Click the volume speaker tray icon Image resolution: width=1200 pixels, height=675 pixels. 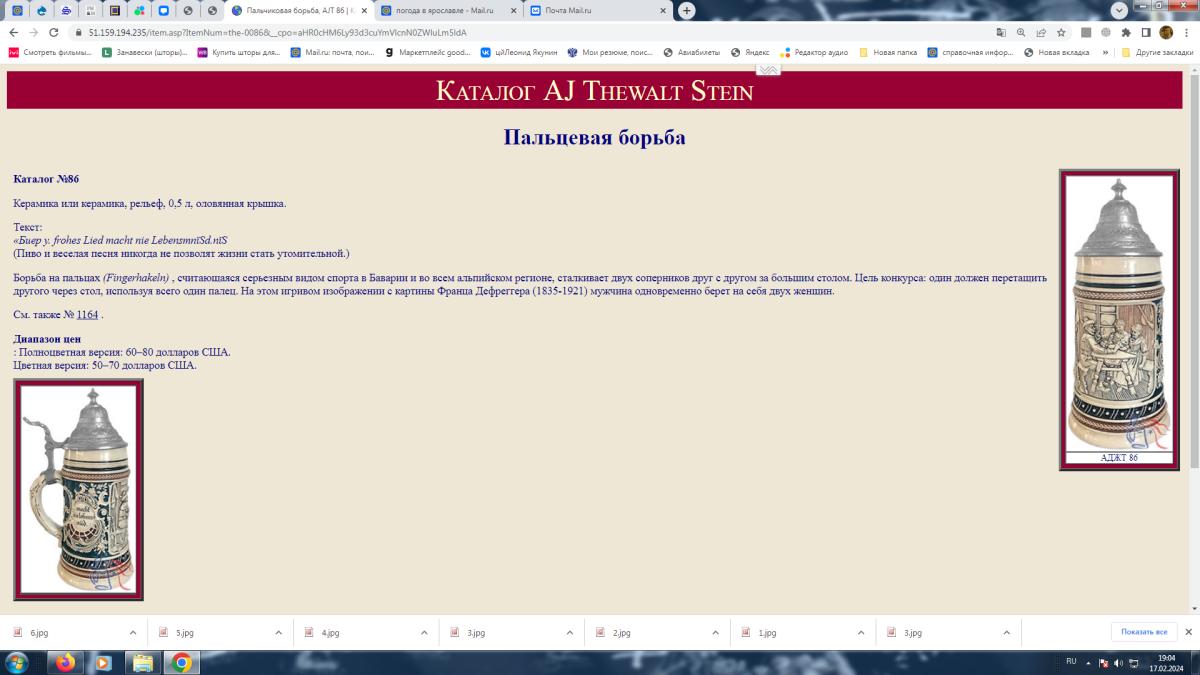(1117, 662)
